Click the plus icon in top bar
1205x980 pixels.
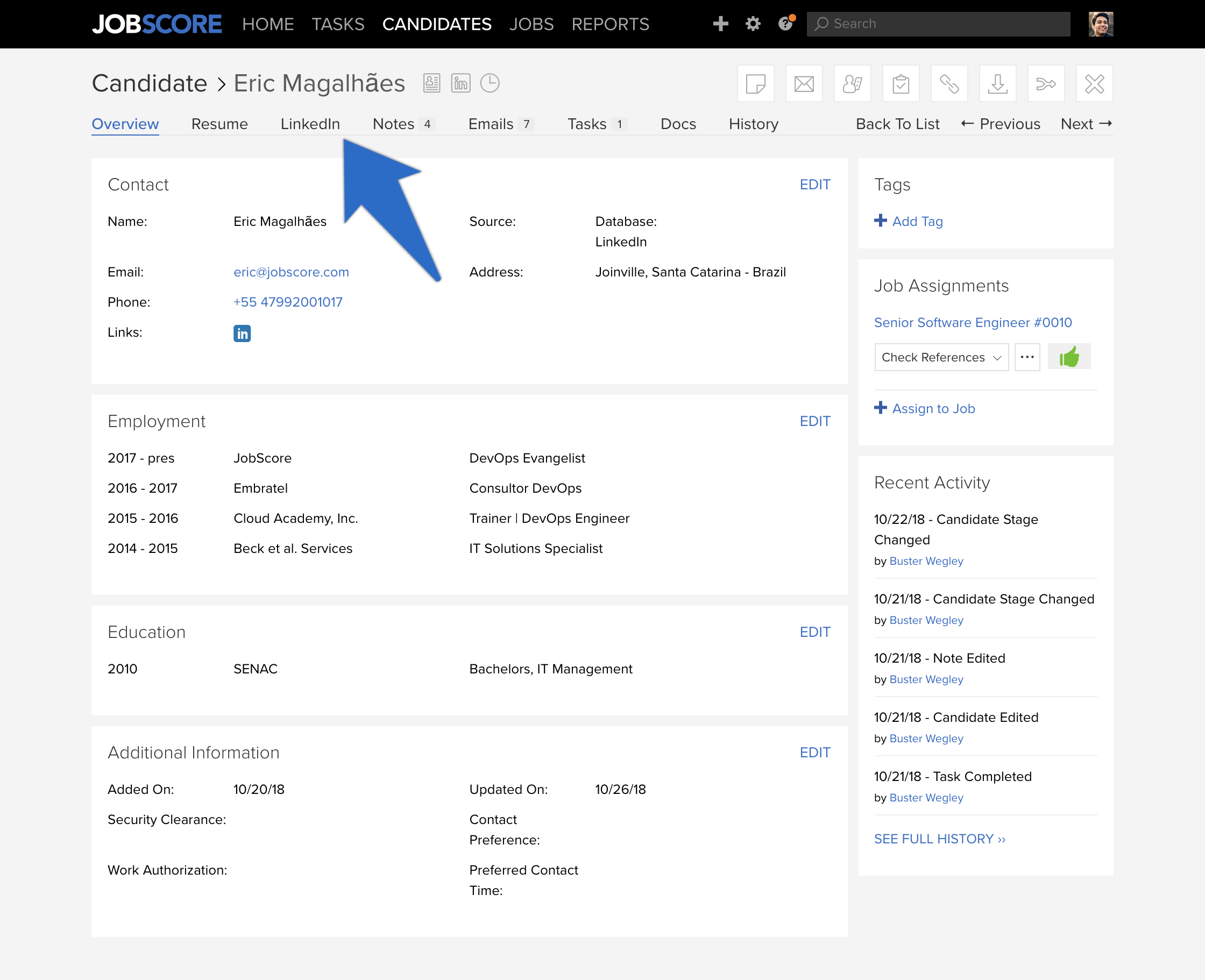(720, 24)
